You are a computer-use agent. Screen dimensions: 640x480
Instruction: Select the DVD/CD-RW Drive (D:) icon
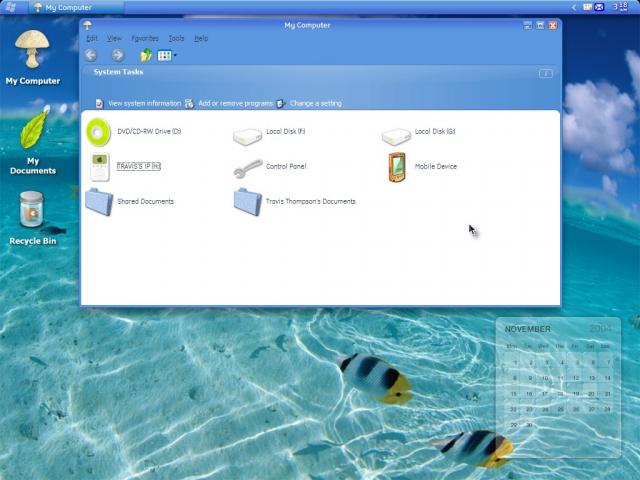(x=98, y=132)
